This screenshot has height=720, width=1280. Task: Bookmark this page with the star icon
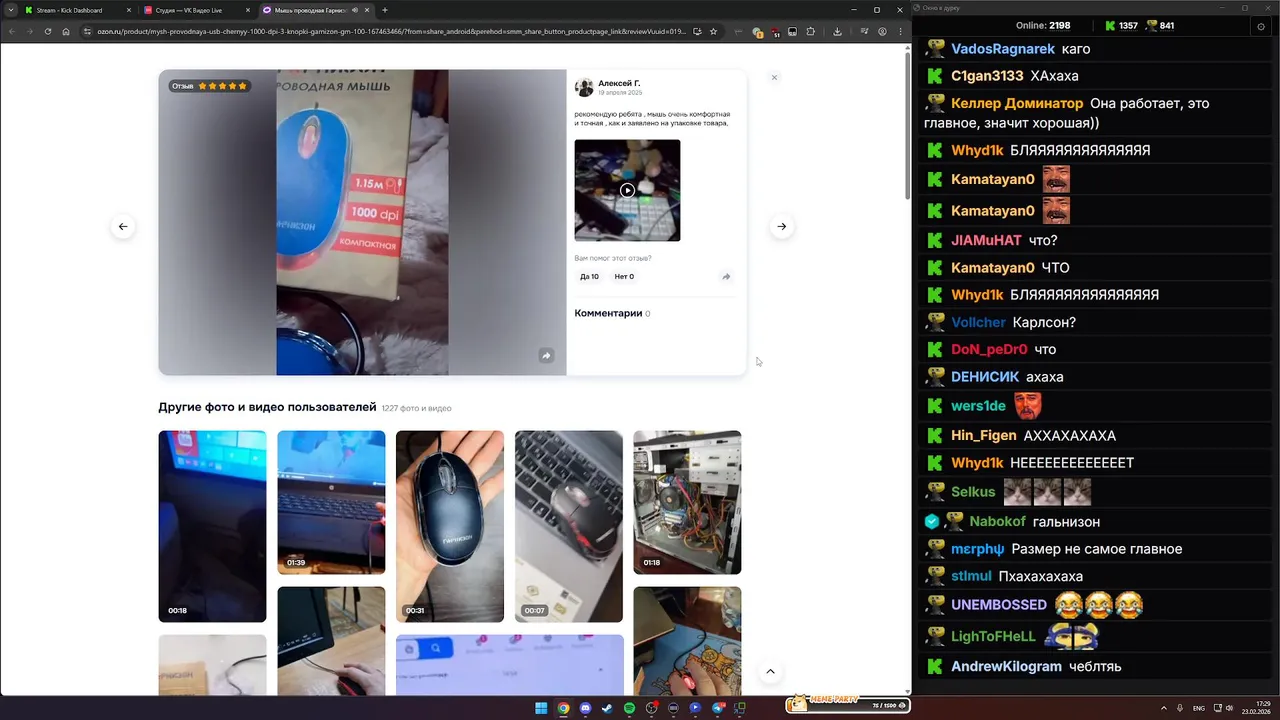click(713, 31)
